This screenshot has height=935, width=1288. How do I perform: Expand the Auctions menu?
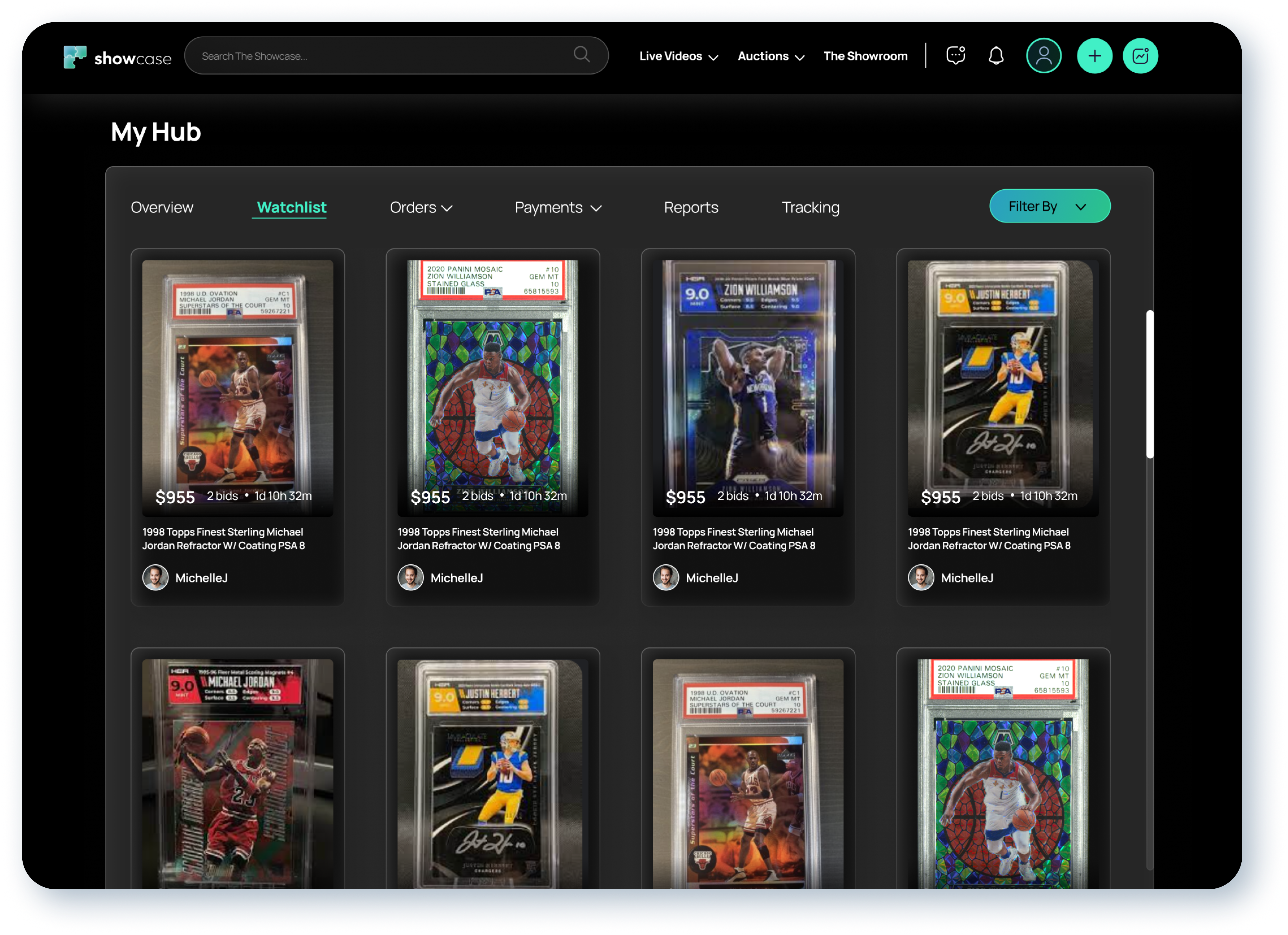coord(771,56)
